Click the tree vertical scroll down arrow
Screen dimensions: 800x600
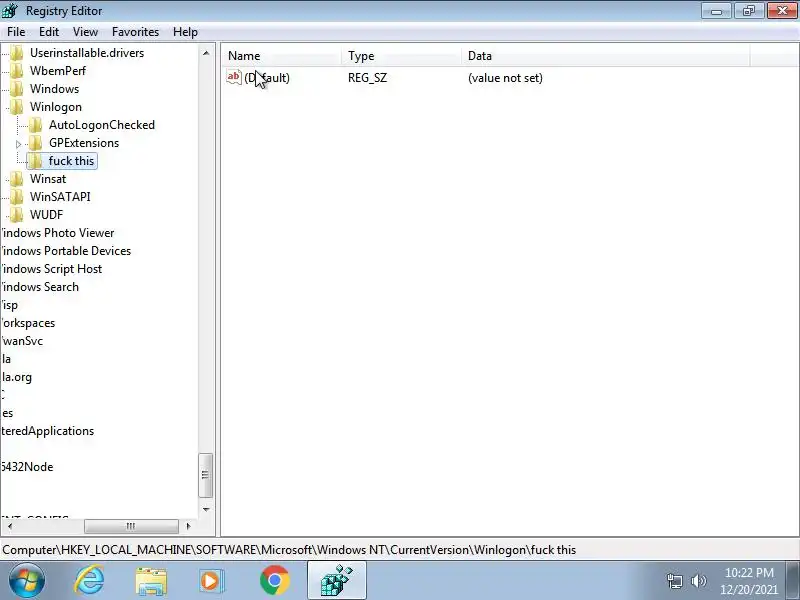206,509
